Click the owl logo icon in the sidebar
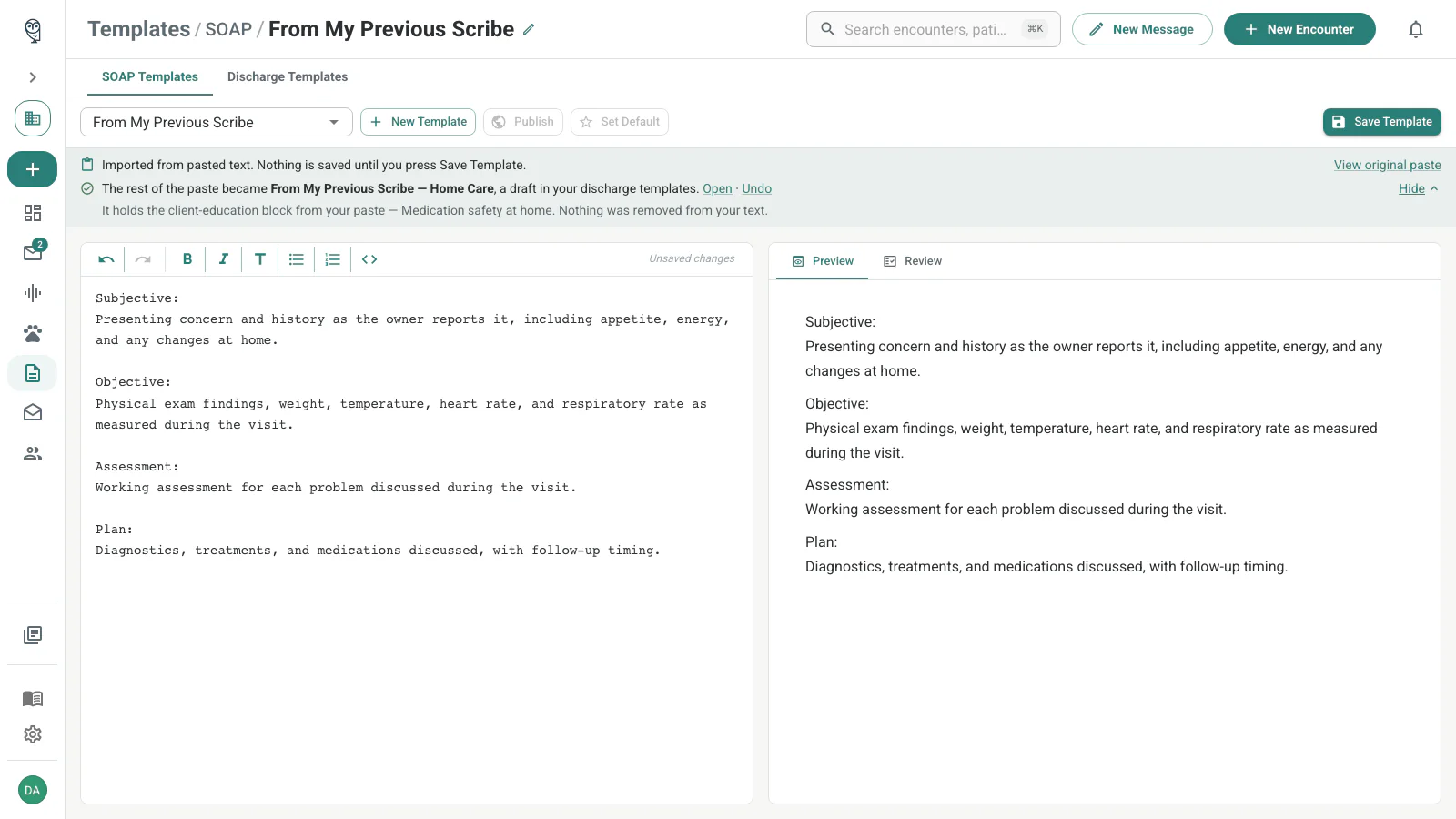This screenshot has width=1456, height=819. (33, 30)
